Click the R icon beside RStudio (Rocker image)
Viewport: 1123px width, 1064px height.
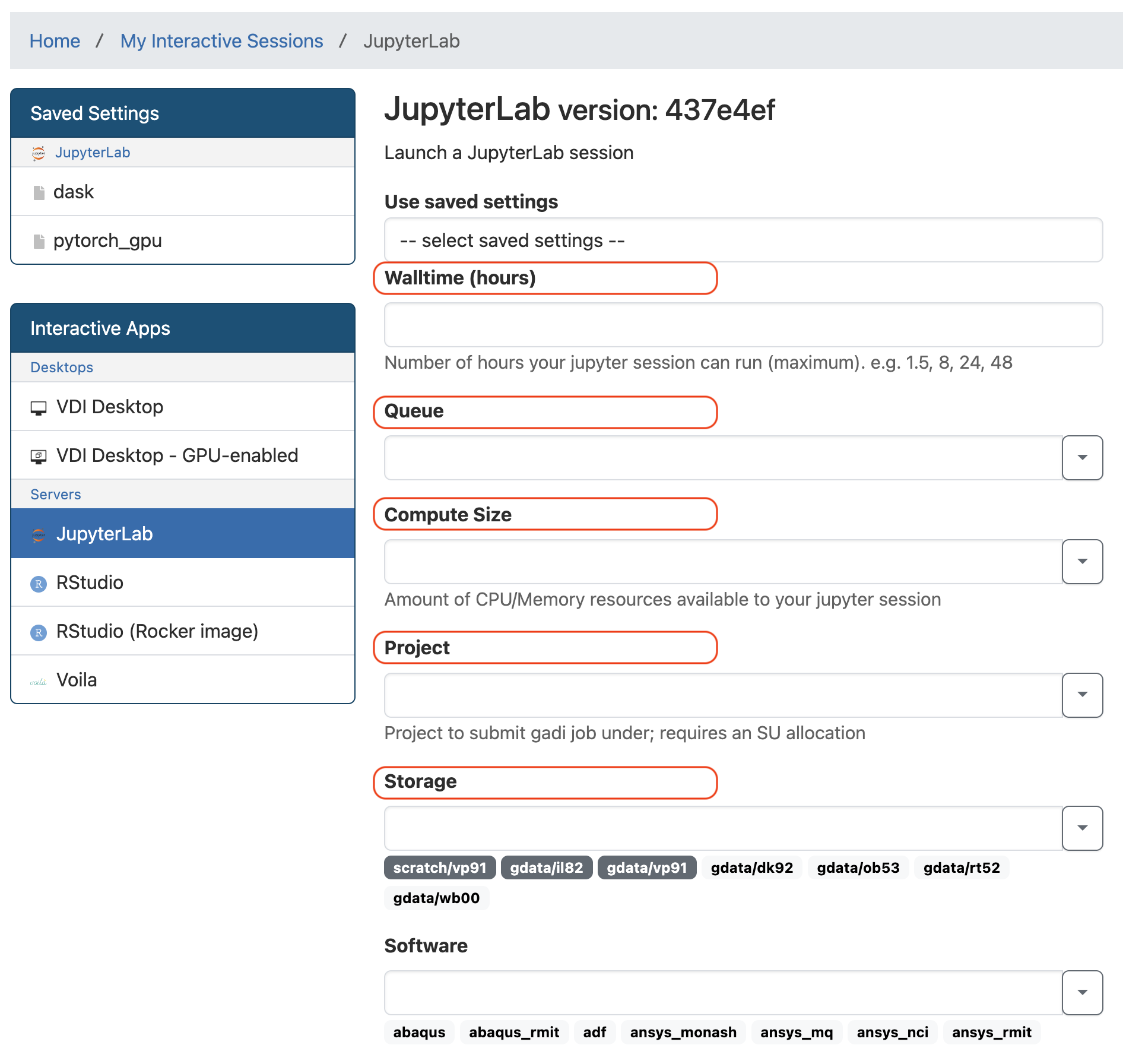point(39,632)
